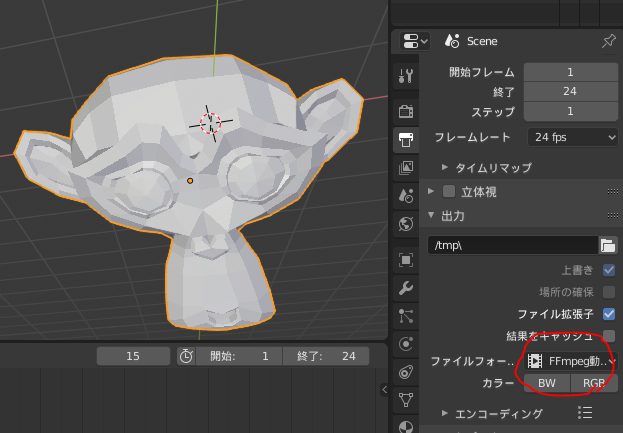Open the Object properties tab
Viewport: 623px width, 433px height.
(405, 260)
